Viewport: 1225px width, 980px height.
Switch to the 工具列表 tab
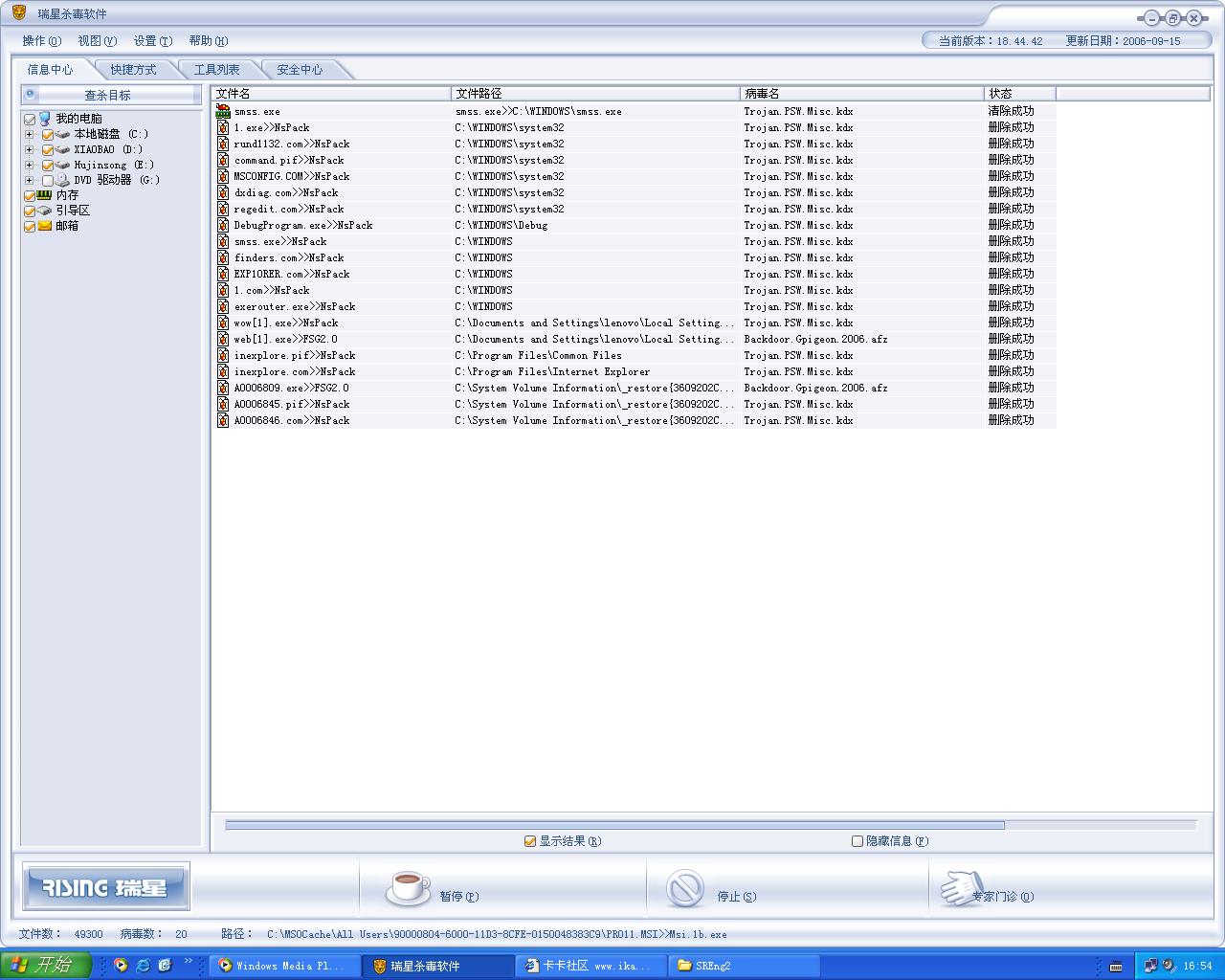click(x=217, y=70)
